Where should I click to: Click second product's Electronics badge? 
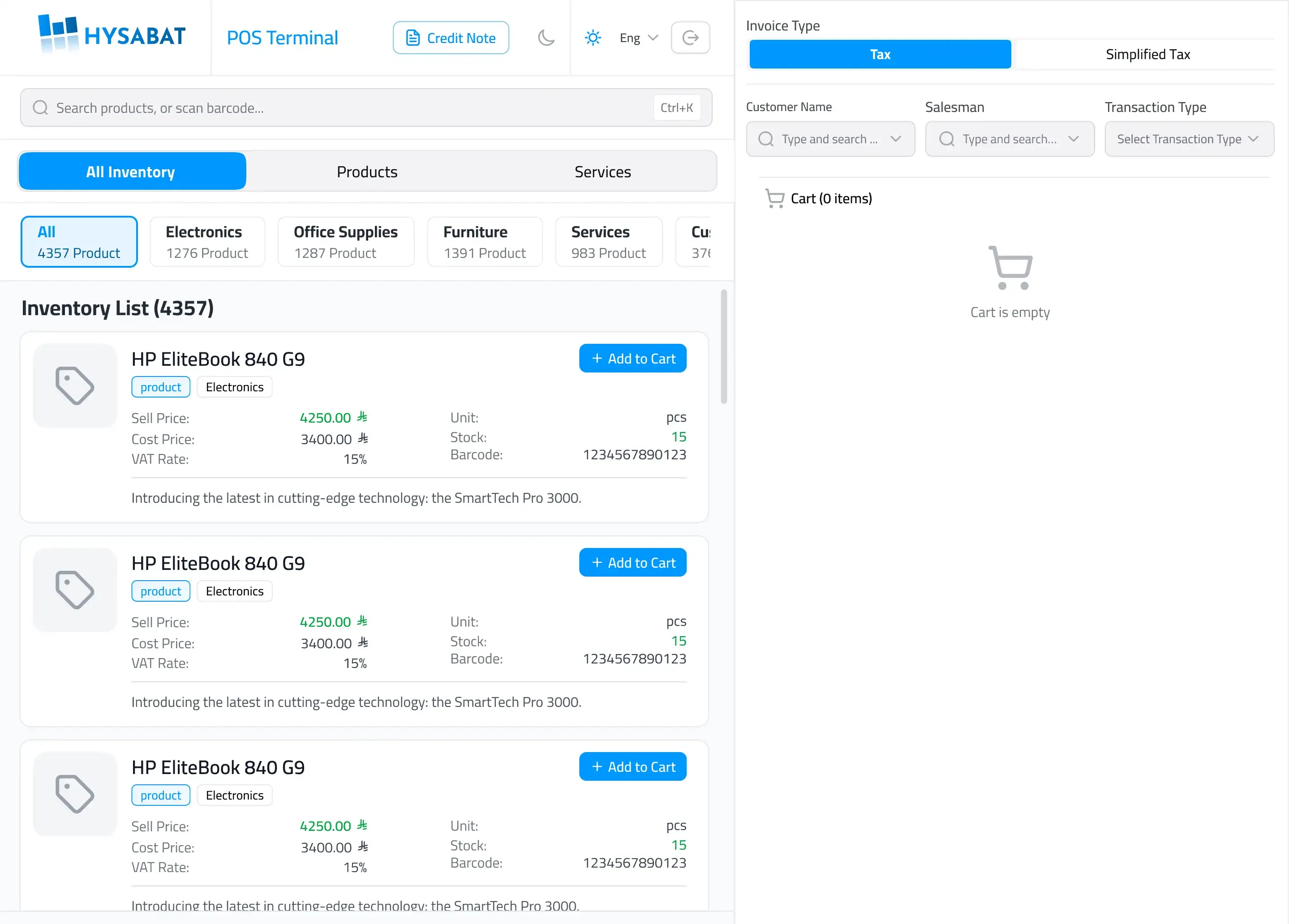tap(235, 591)
